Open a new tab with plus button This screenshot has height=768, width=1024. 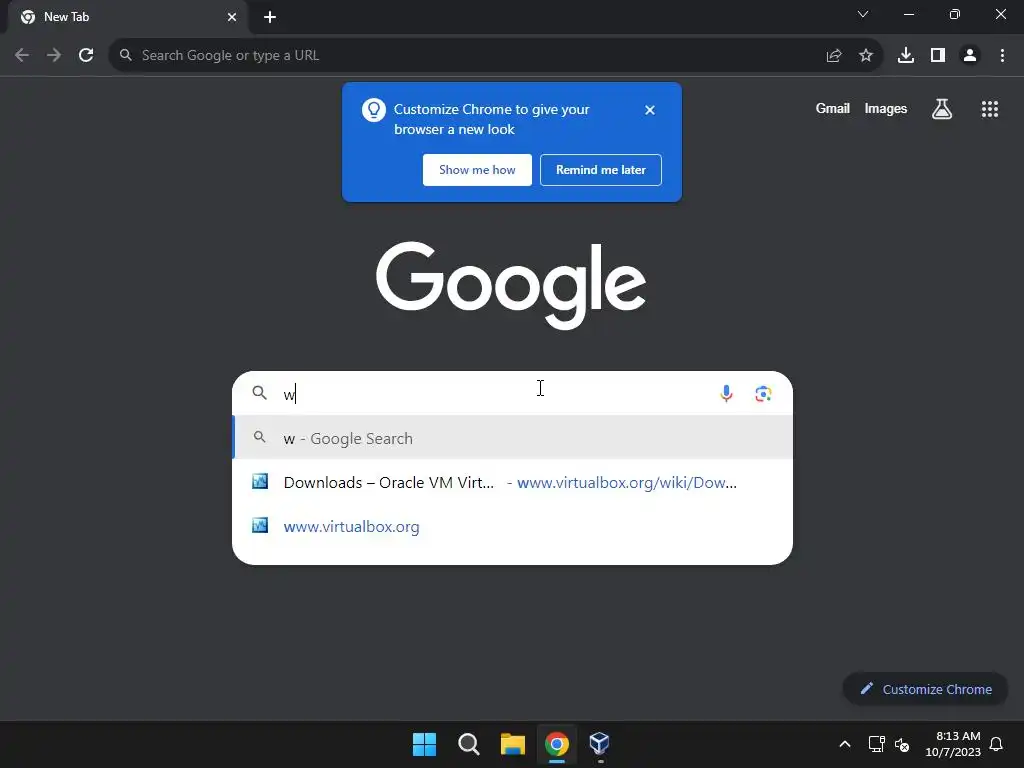(270, 17)
